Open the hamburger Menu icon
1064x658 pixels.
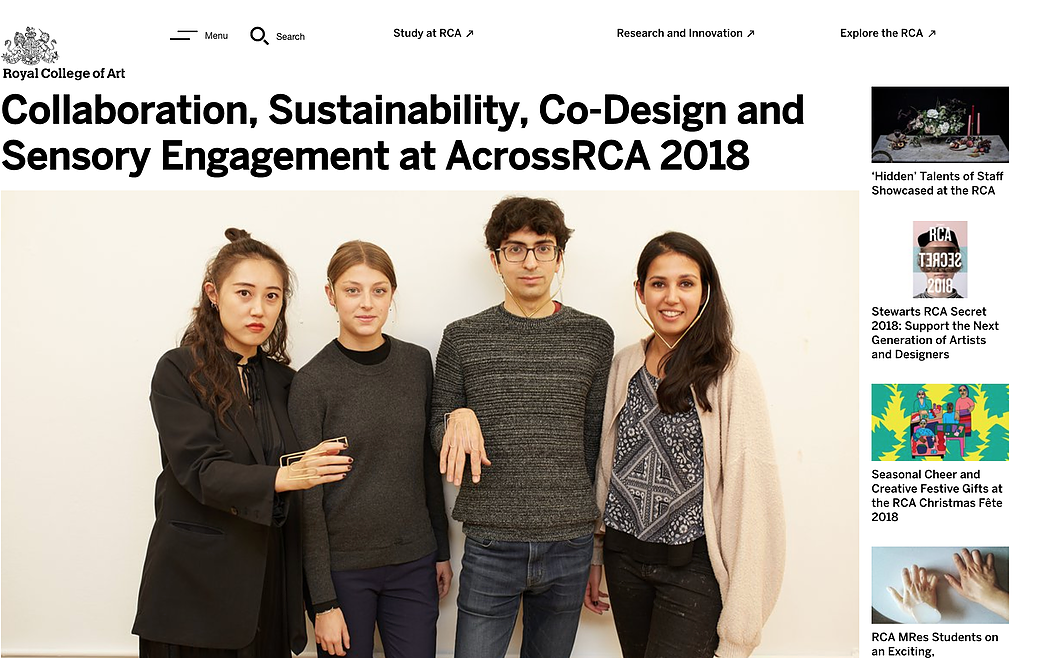183,35
